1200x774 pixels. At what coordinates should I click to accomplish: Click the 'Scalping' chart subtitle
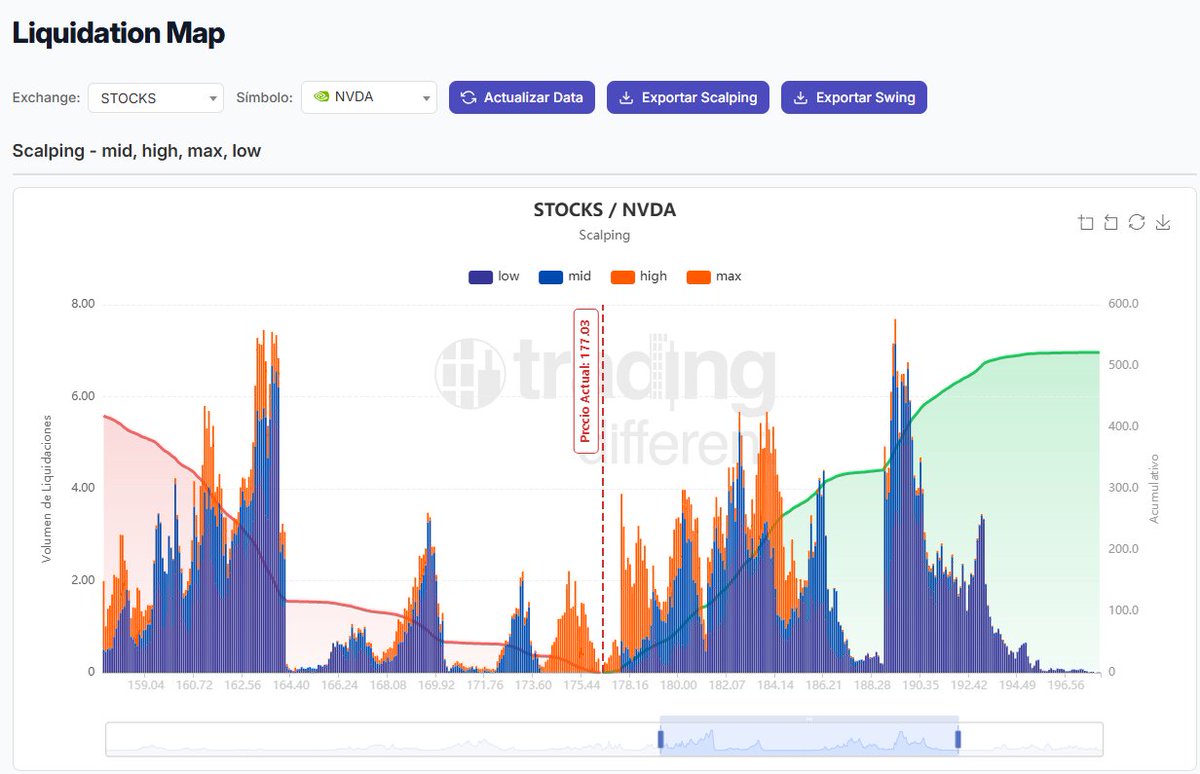(x=604, y=235)
